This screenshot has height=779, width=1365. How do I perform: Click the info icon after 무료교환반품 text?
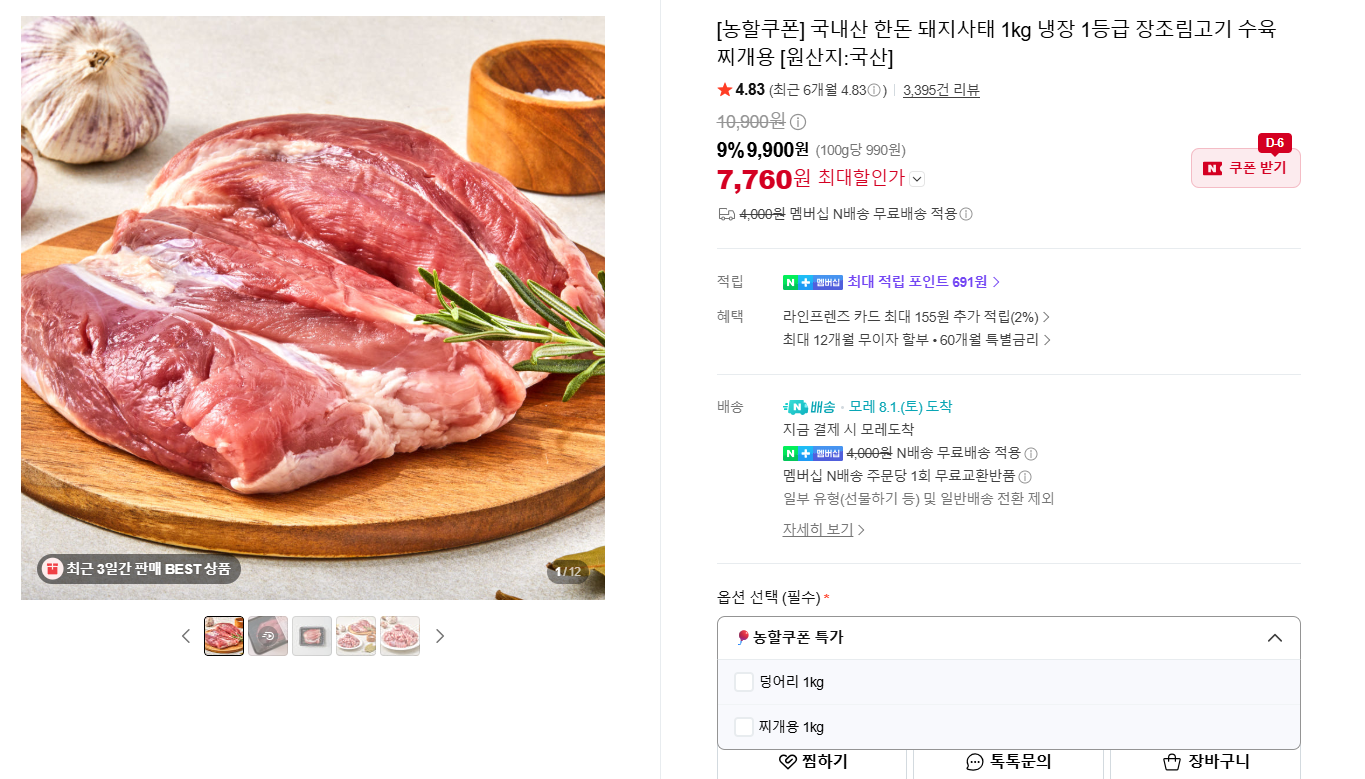1025,477
